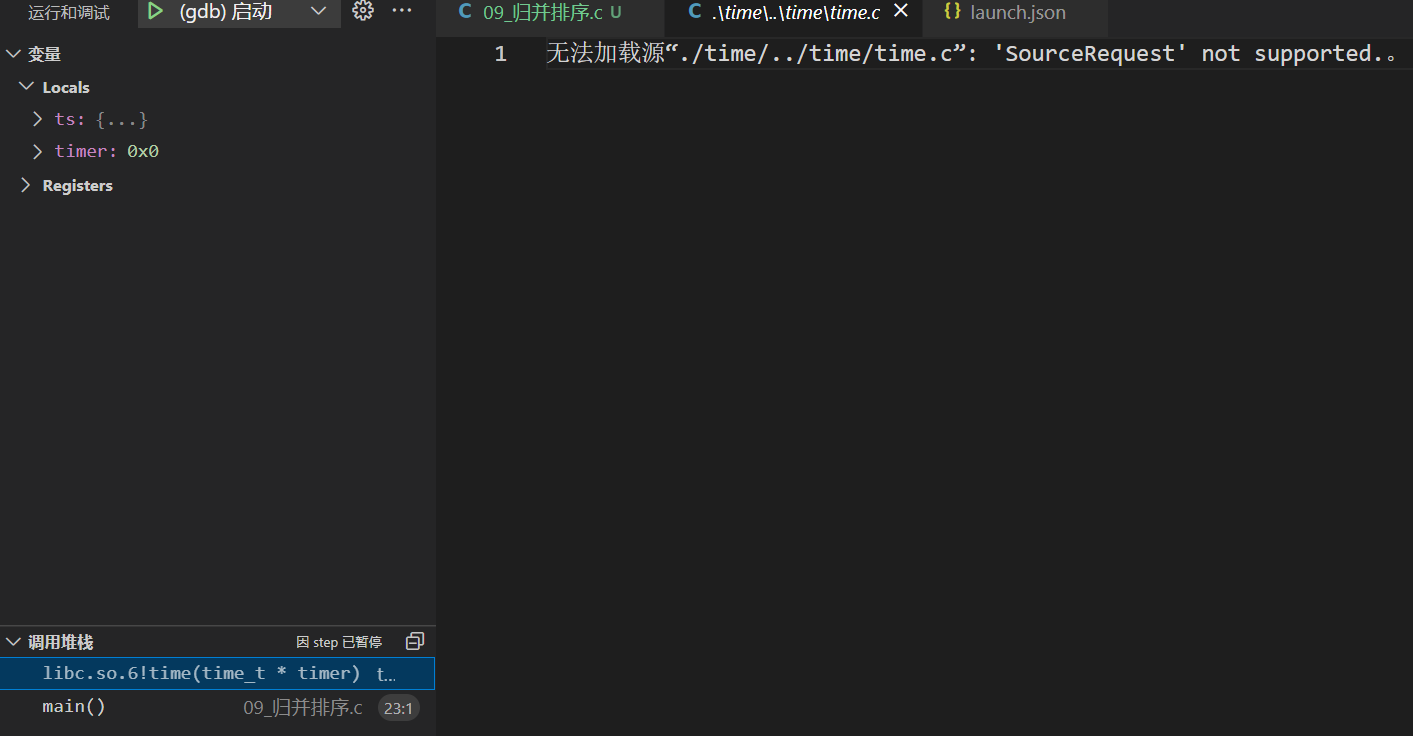This screenshot has width=1413, height=736.
Task: Close the time.c editor tab
Action: [x=900, y=12]
